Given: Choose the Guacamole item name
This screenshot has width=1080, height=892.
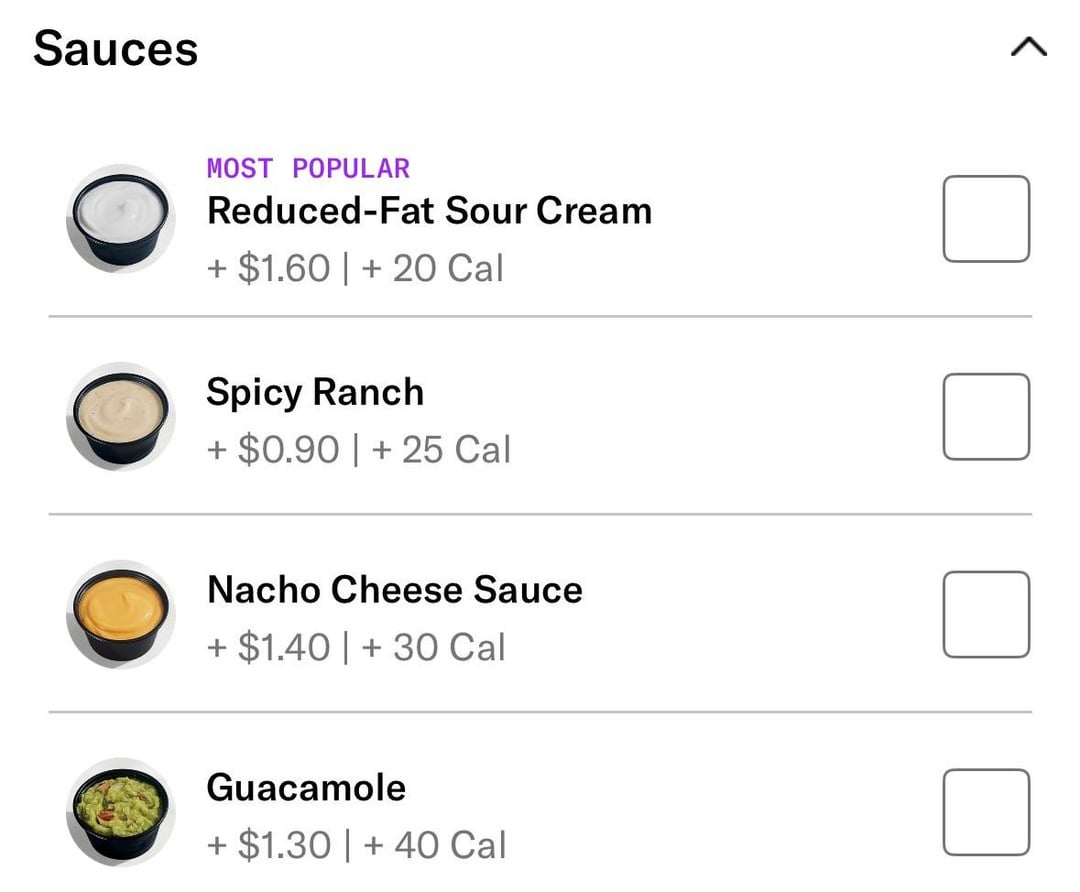Looking at the screenshot, I should click(x=306, y=788).
